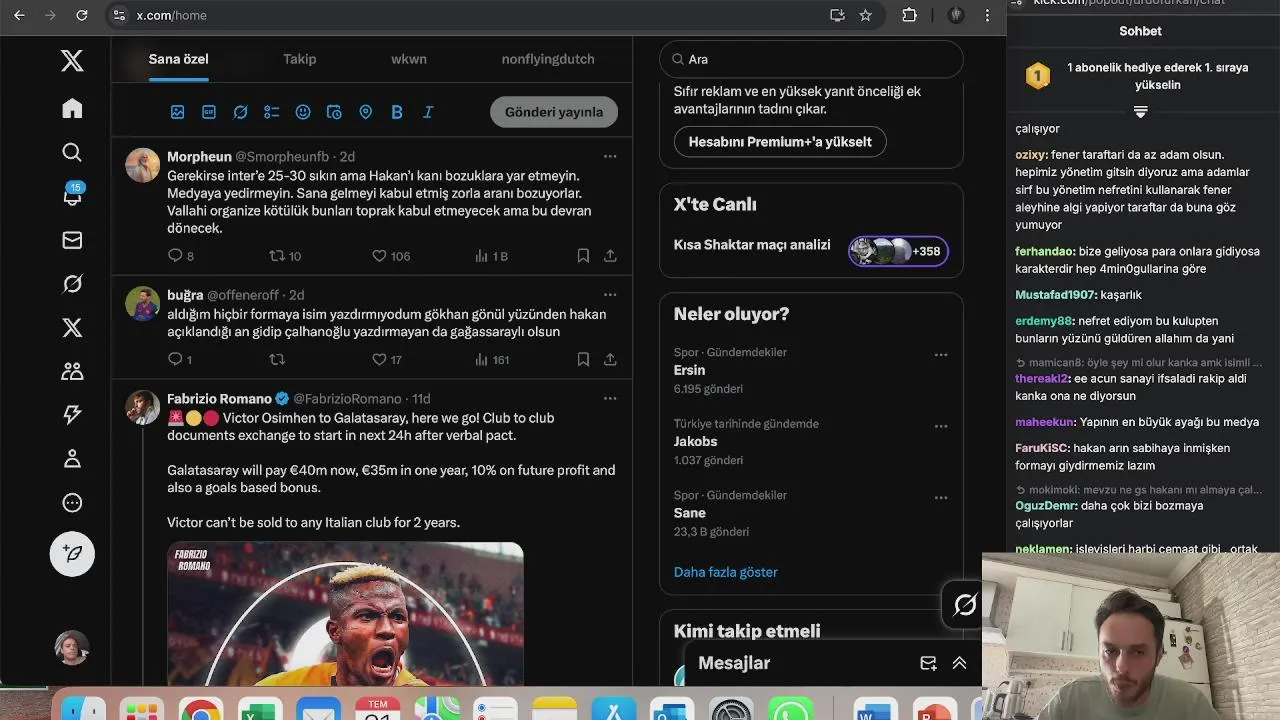Open Grok icon in left sidebar
This screenshot has height=720, width=1280.
click(x=72, y=284)
